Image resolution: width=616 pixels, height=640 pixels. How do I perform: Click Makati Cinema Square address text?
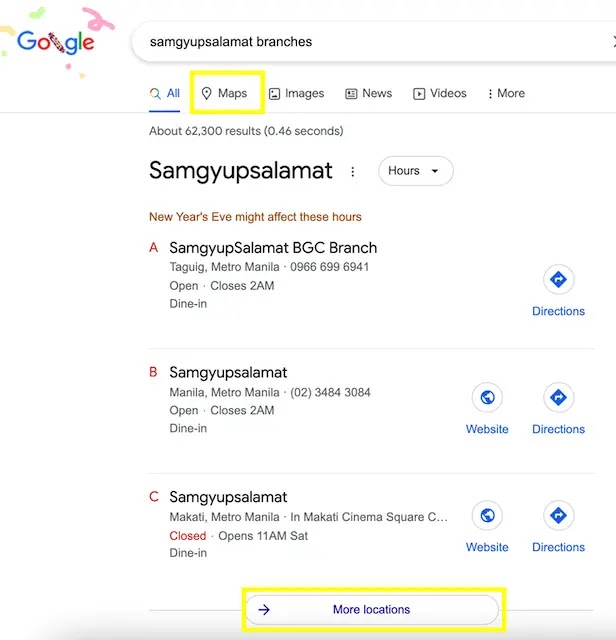coord(369,517)
